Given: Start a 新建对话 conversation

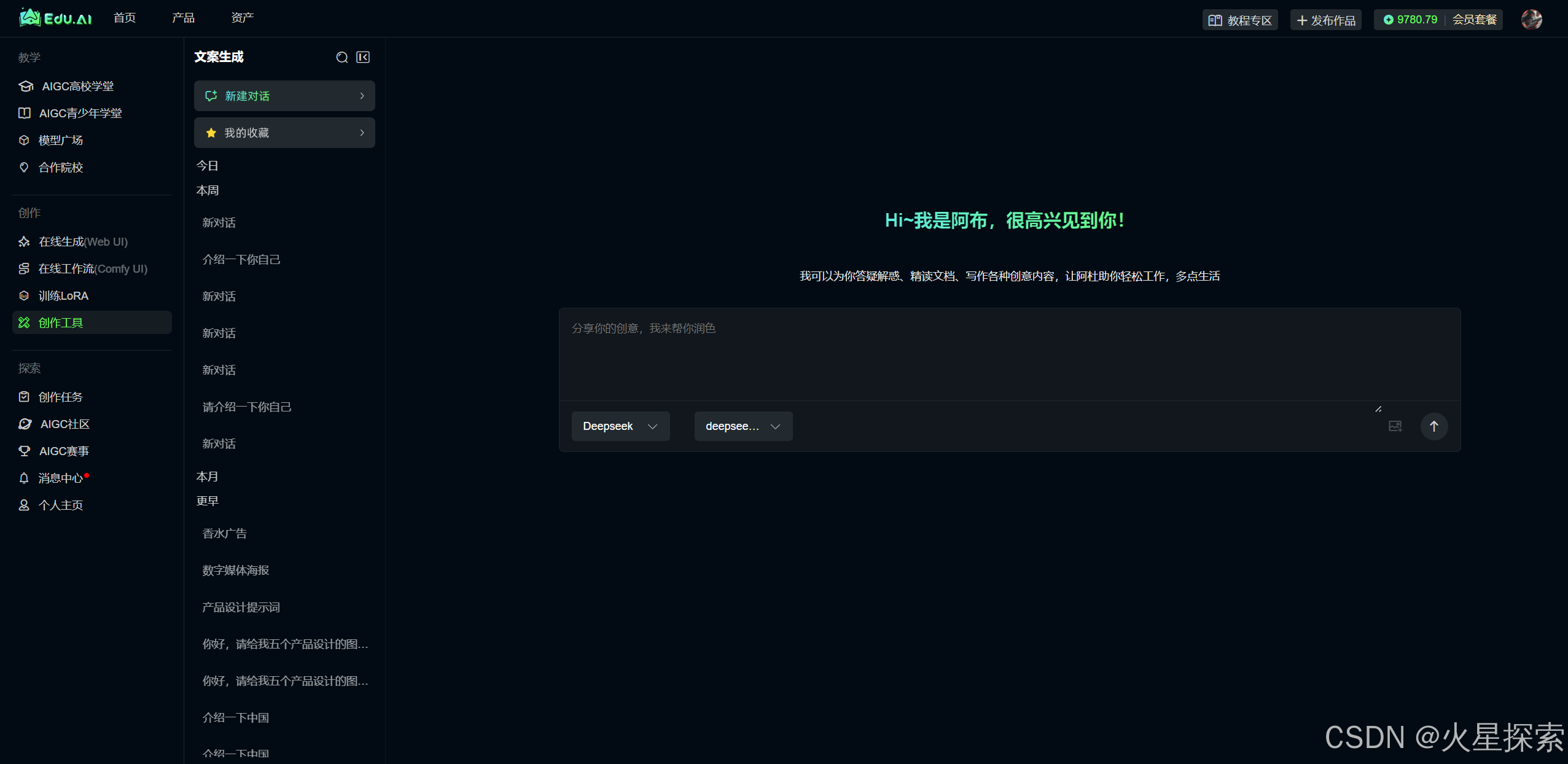Looking at the screenshot, I should (284, 96).
